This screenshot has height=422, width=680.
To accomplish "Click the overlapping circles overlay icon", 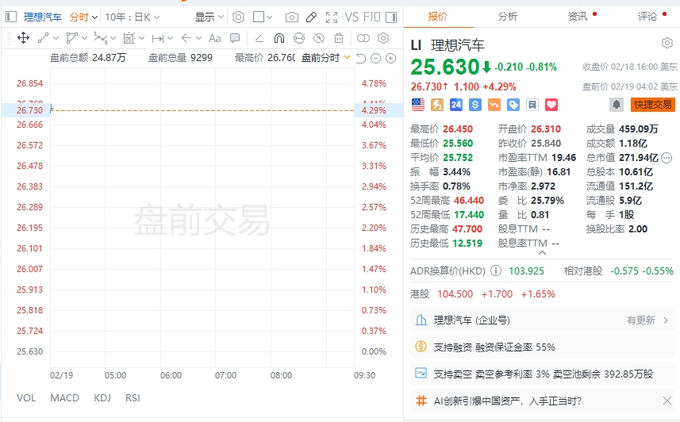I will coord(363,38).
